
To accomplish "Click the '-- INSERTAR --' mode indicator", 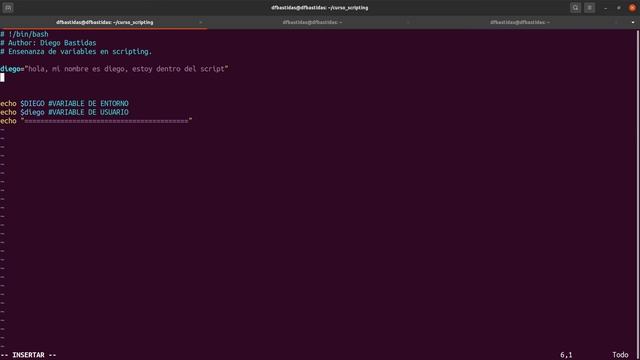I will (28, 355).
